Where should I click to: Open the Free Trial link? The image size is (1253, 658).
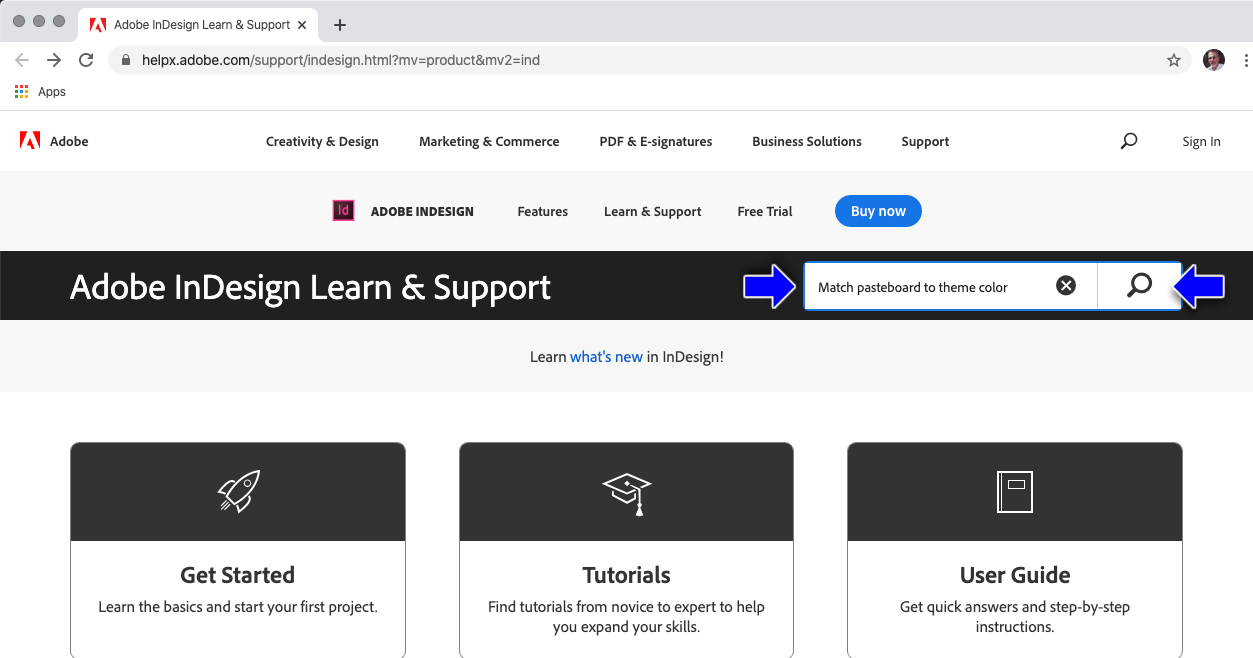coord(765,211)
